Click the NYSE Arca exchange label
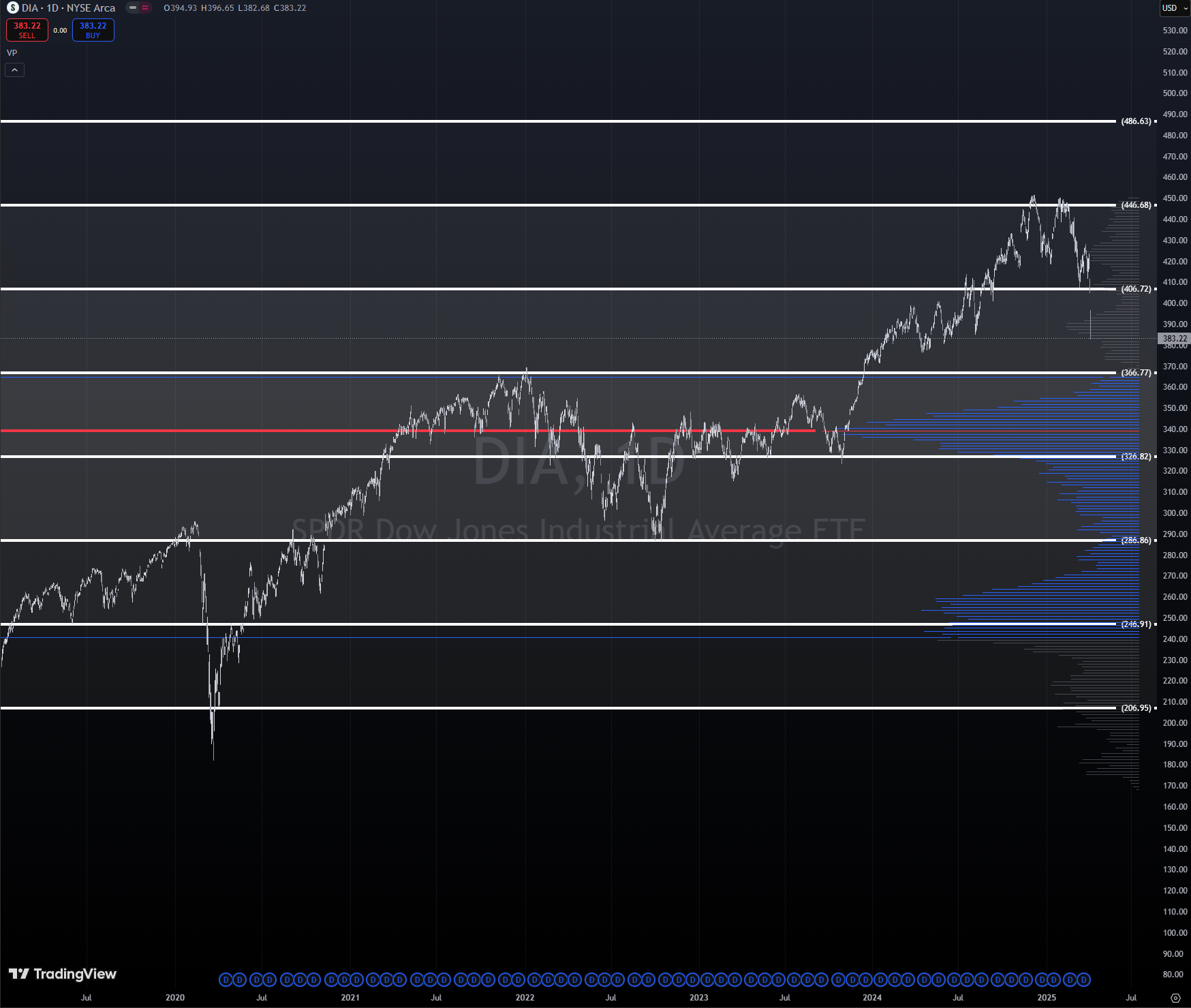Screen dimensions: 1191x1008 [x=91, y=8]
